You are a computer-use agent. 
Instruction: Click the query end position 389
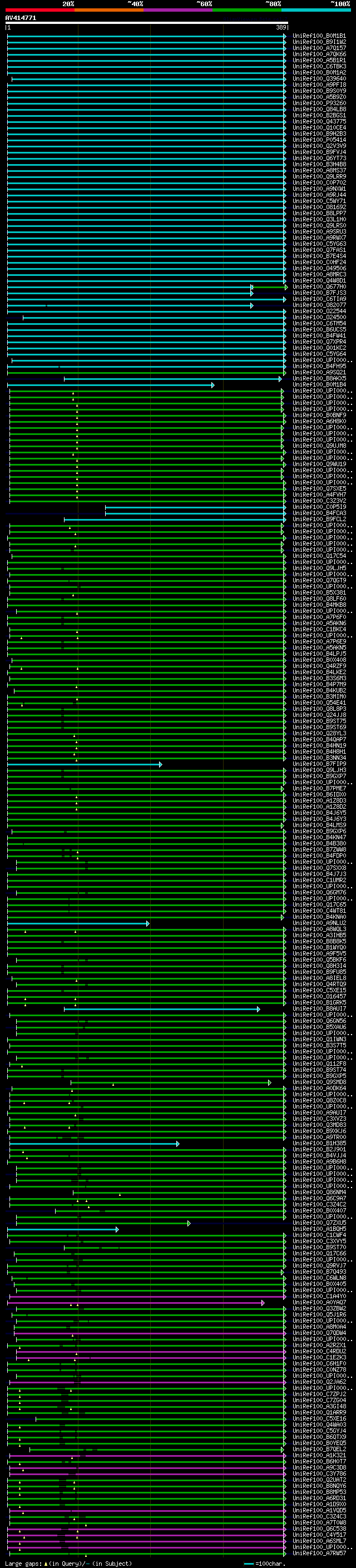click(x=281, y=28)
